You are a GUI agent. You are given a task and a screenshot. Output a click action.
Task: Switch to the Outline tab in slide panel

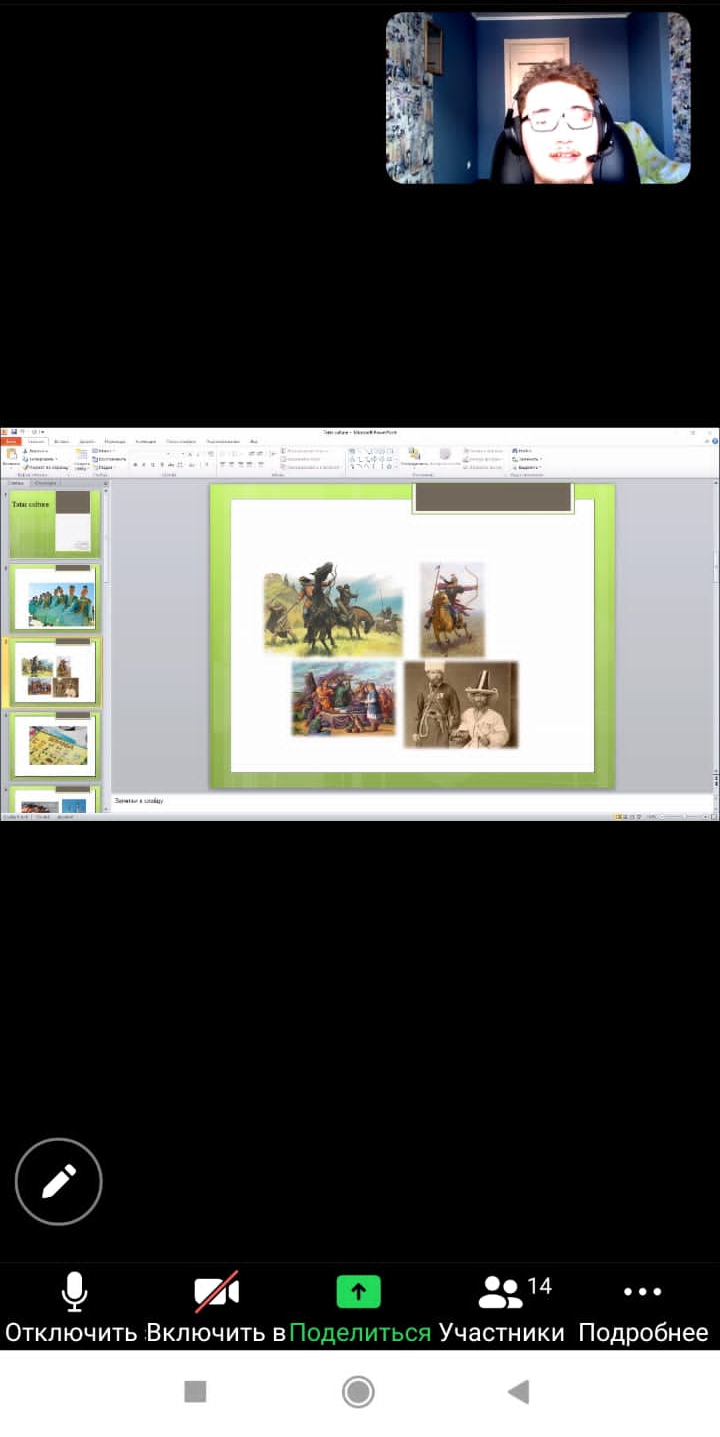point(46,483)
